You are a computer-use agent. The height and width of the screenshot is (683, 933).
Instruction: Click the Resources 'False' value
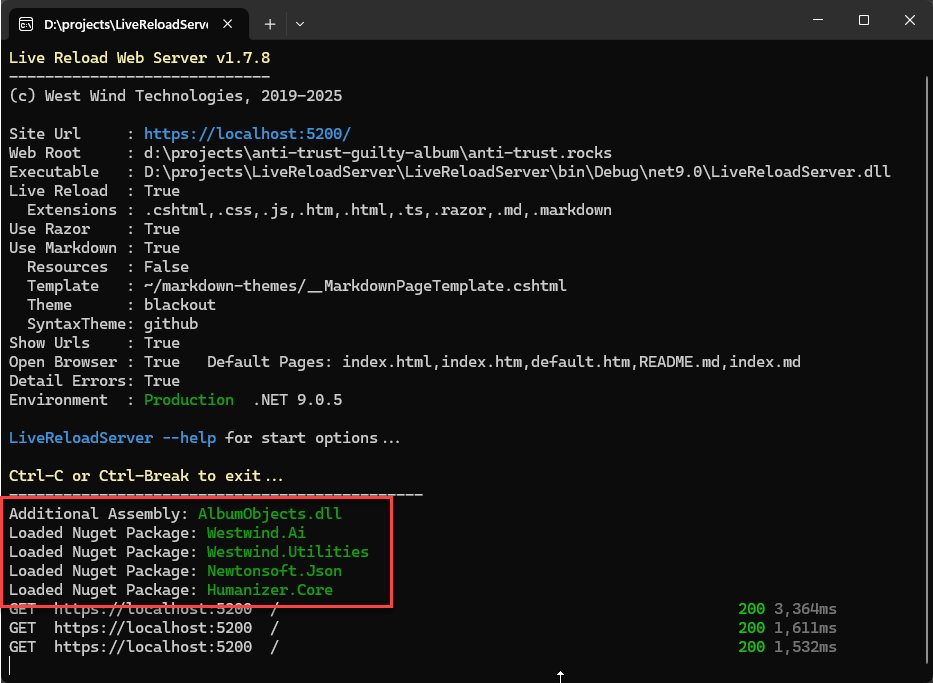coord(166,267)
